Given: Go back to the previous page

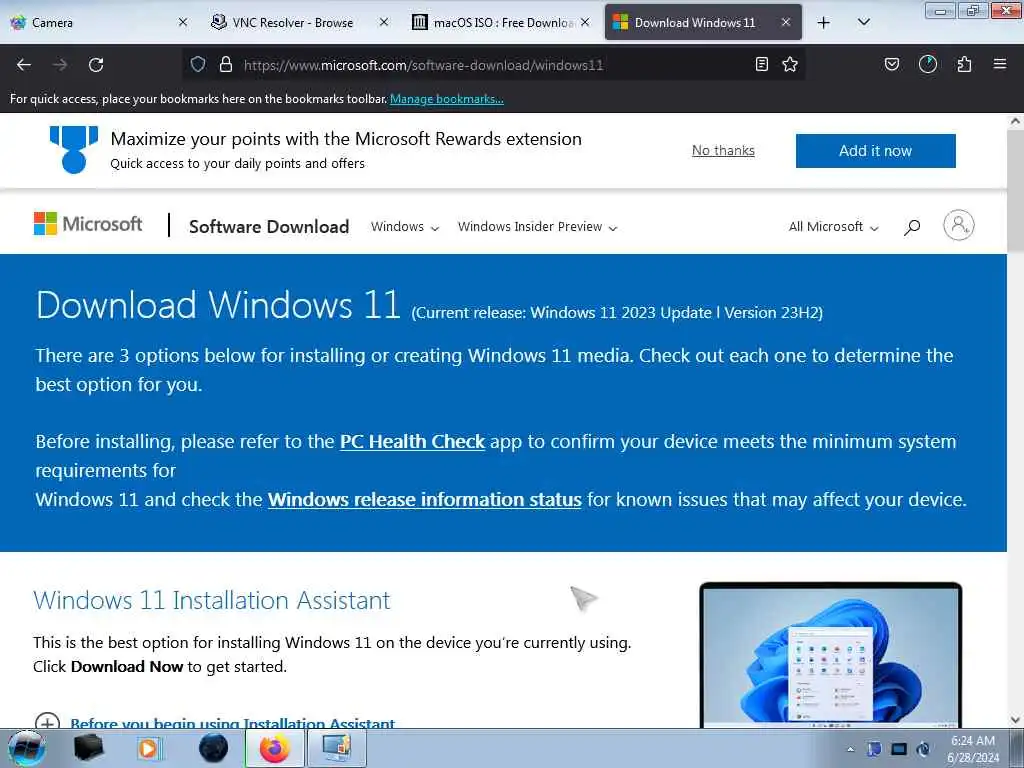Looking at the screenshot, I should point(24,65).
